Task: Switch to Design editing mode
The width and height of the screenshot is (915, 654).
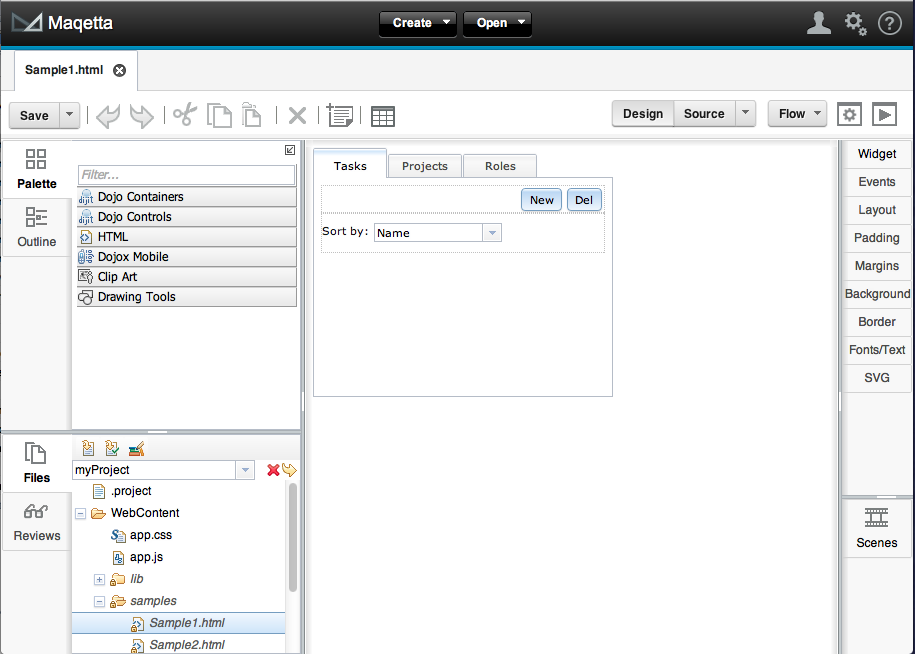Action: [642, 114]
